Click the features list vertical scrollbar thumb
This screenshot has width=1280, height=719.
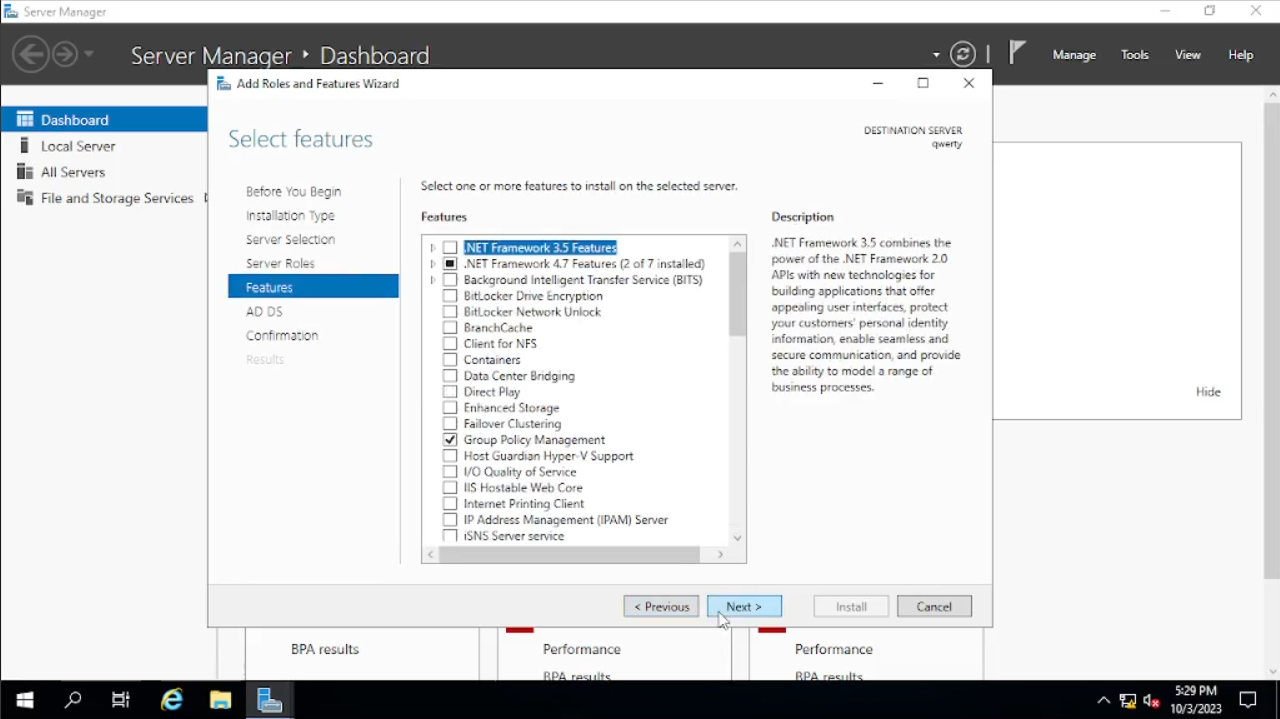coord(737,294)
